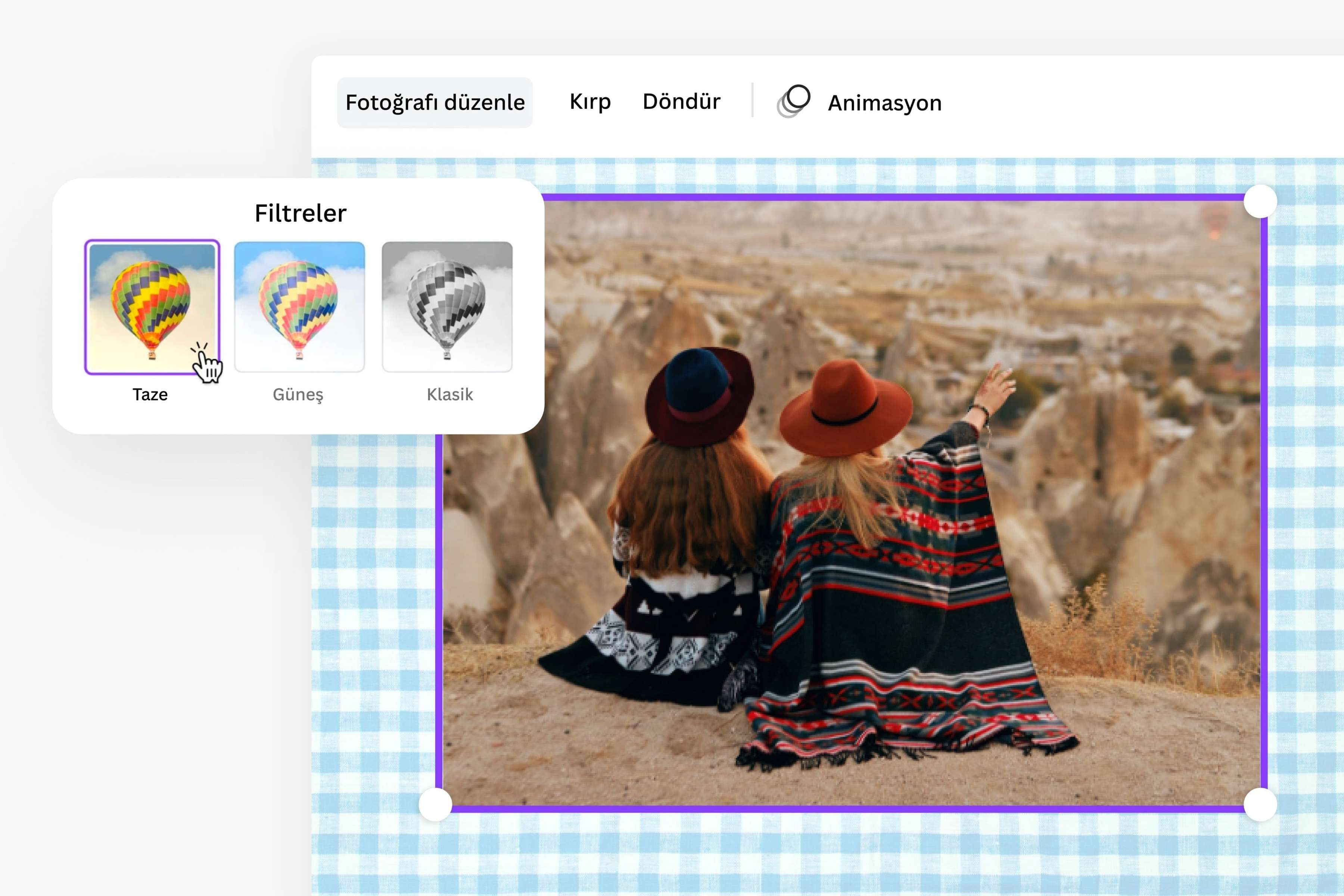Click the Güneş filter label
The image size is (1344, 896).
(298, 395)
